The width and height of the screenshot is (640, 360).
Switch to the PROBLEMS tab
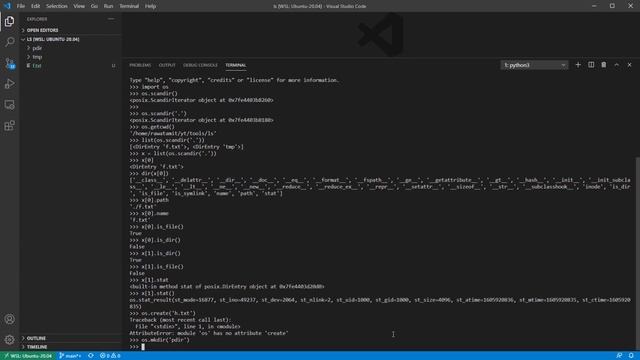(140, 65)
